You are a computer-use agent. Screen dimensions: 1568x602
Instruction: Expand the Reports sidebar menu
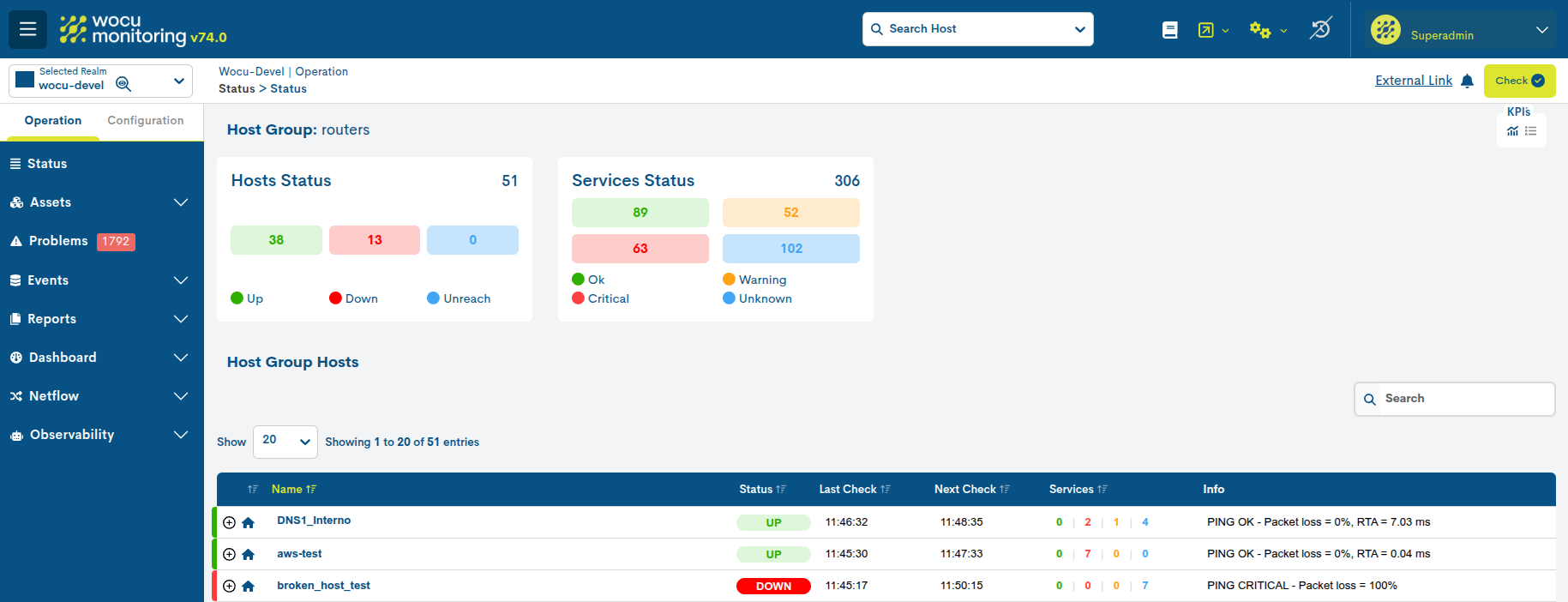coord(102,319)
